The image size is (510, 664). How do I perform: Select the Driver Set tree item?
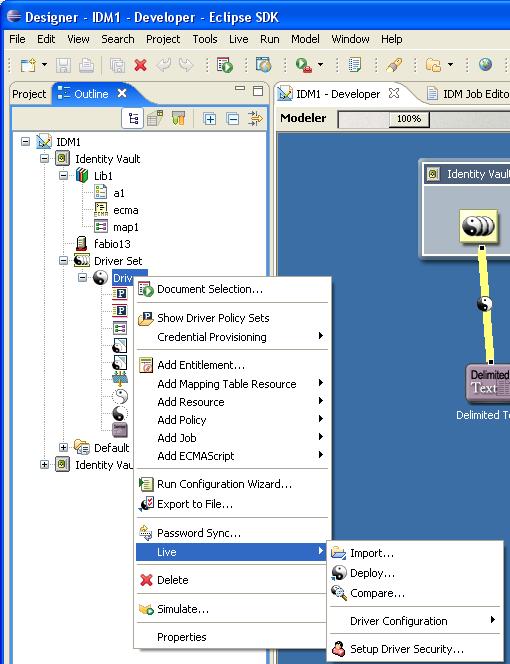pos(118,261)
